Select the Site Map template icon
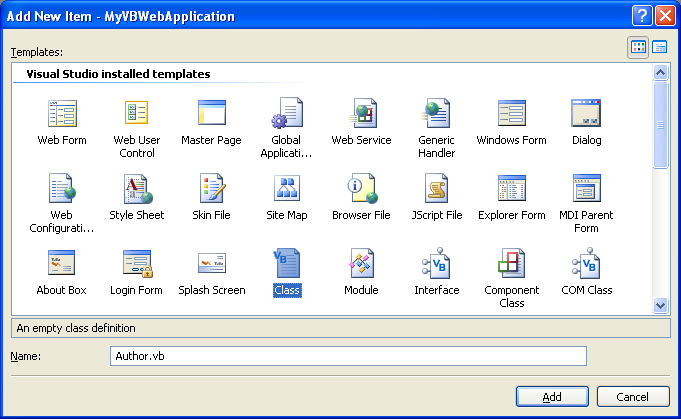 [287, 188]
